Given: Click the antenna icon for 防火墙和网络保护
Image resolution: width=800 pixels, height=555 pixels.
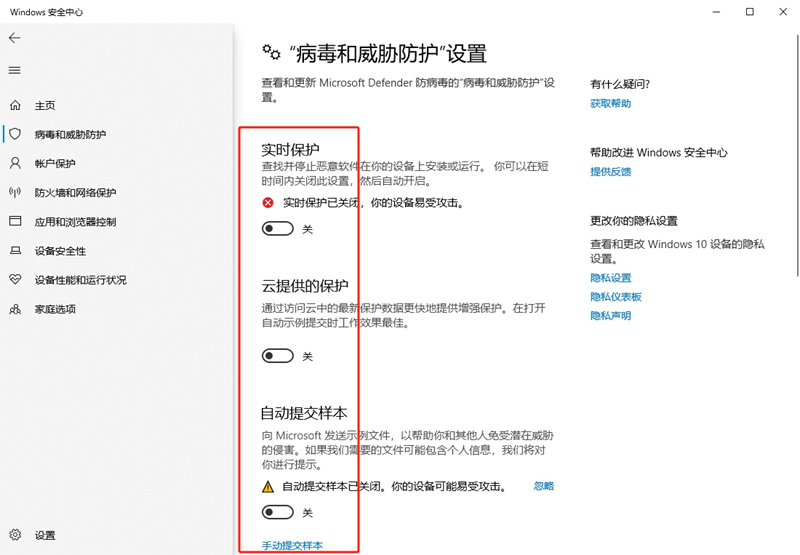Looking at the screenshot, I should click(15, 192).
